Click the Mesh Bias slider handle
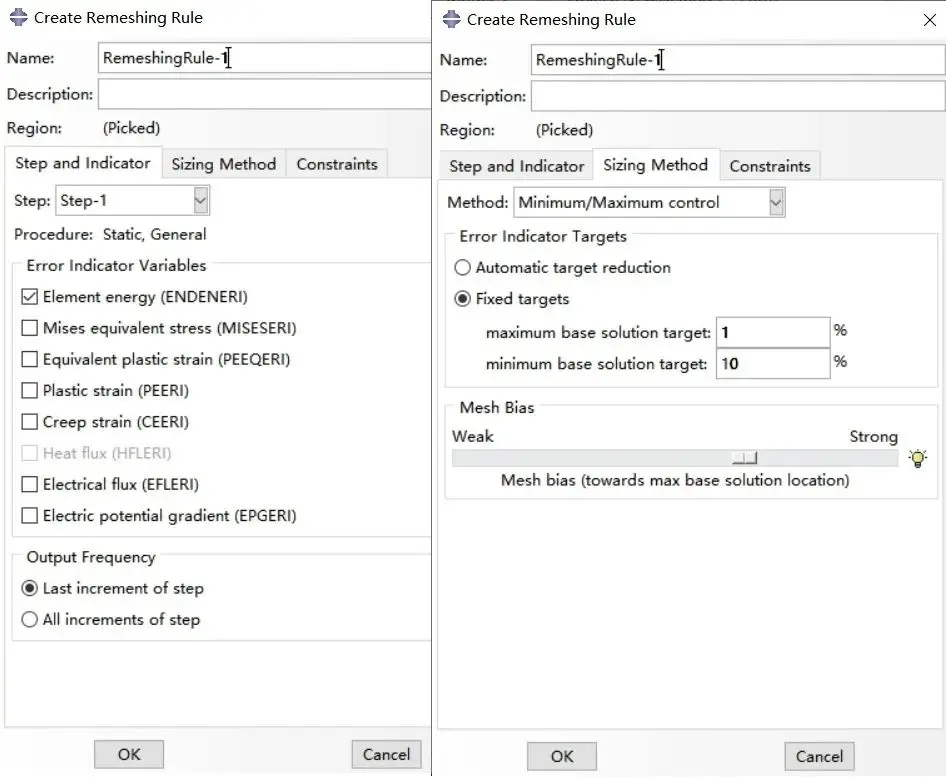 pyautogui.click(x=744, y=458)
